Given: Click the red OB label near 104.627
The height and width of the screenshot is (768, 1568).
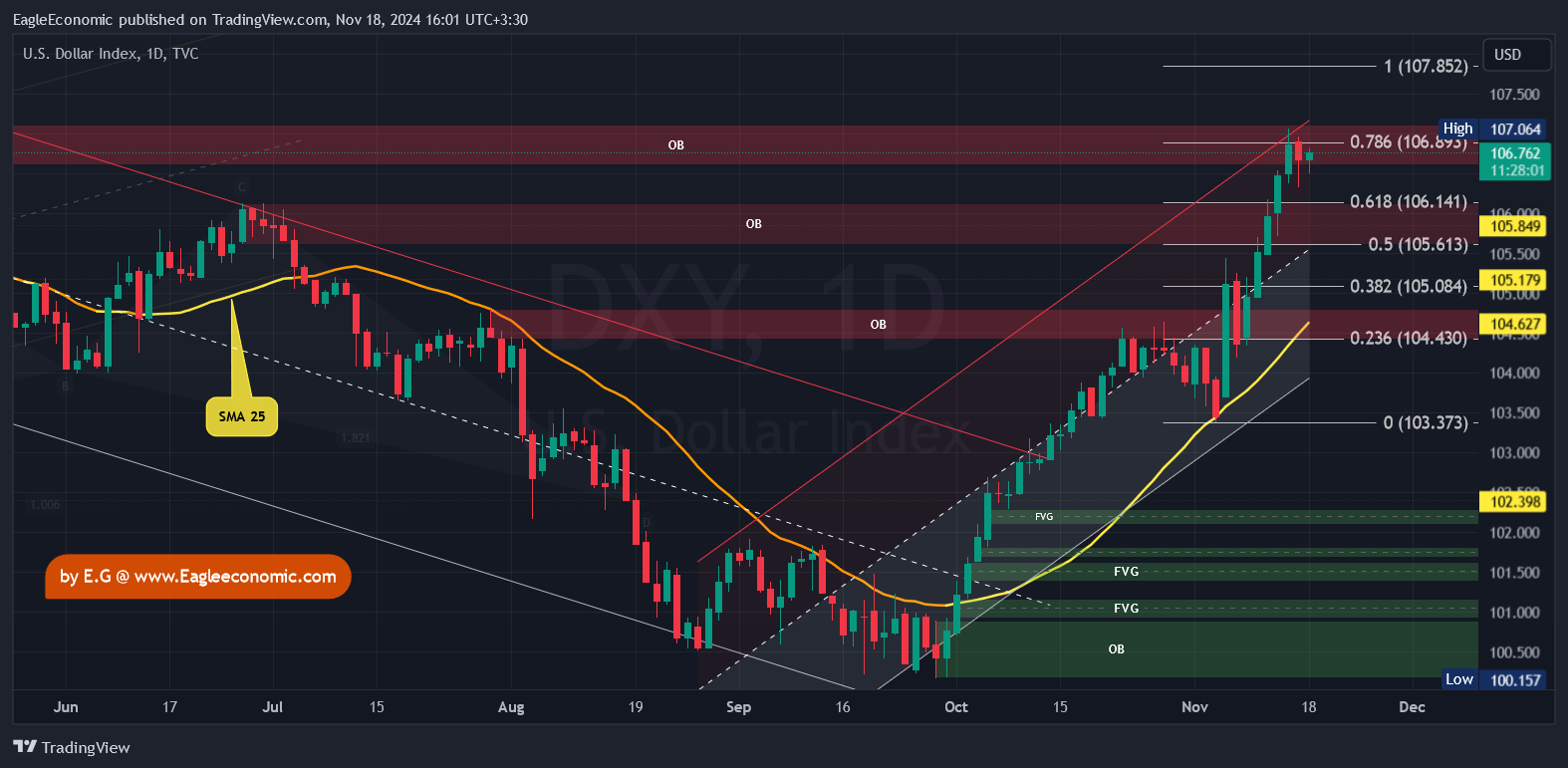Looking at the screenshot, I should (878, 325).
